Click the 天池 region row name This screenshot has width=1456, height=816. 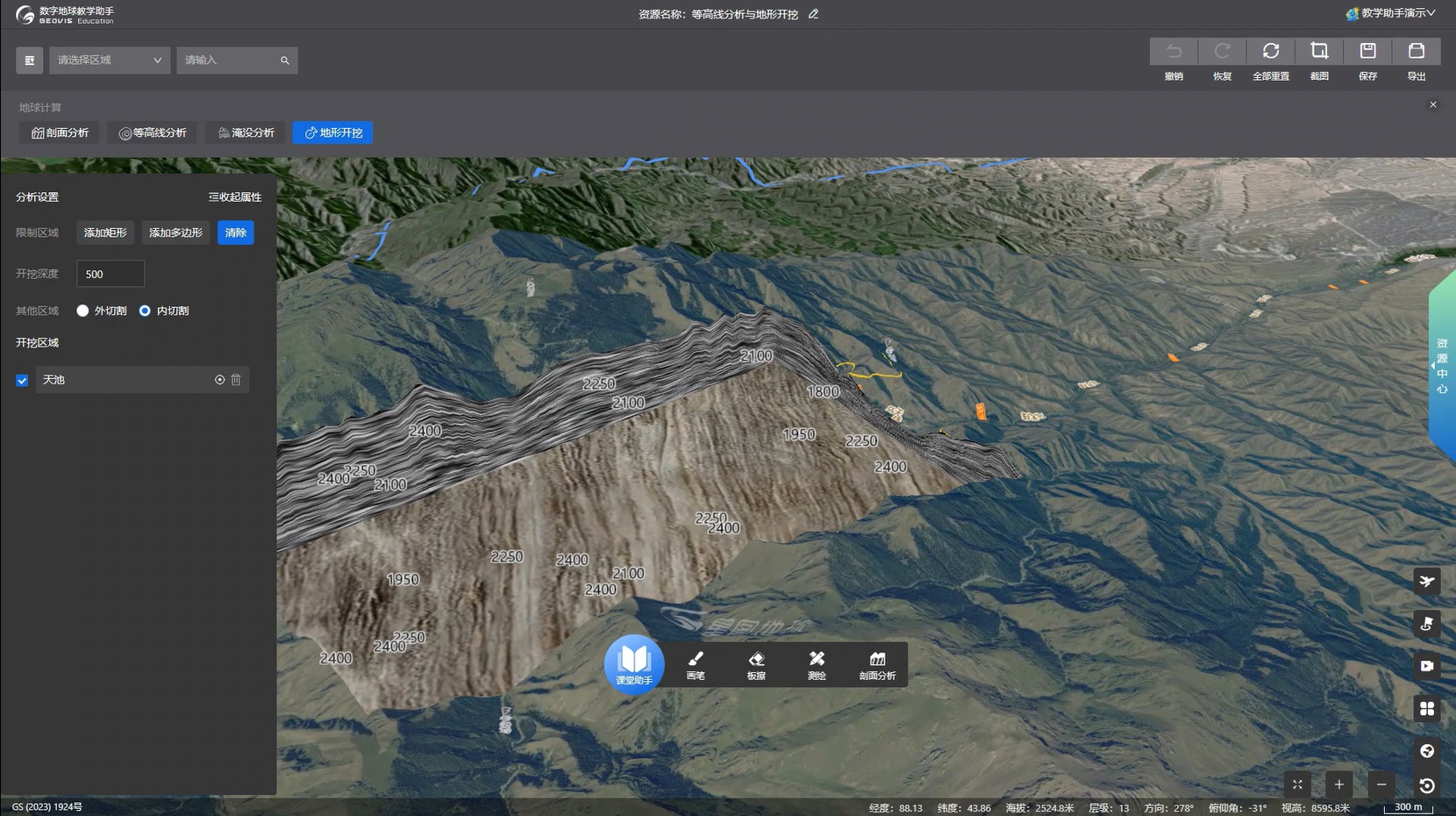54,380
